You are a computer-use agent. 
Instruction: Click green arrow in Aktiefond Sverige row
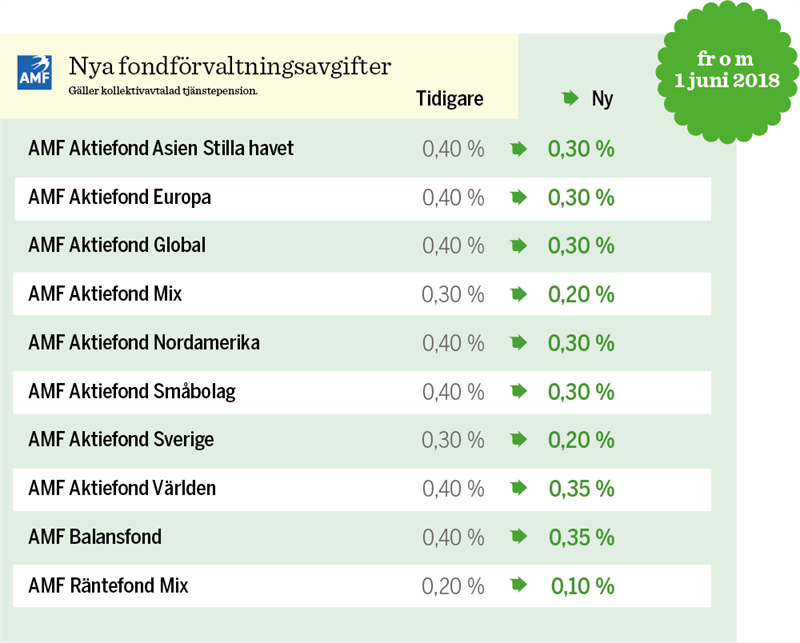(518, 440)
